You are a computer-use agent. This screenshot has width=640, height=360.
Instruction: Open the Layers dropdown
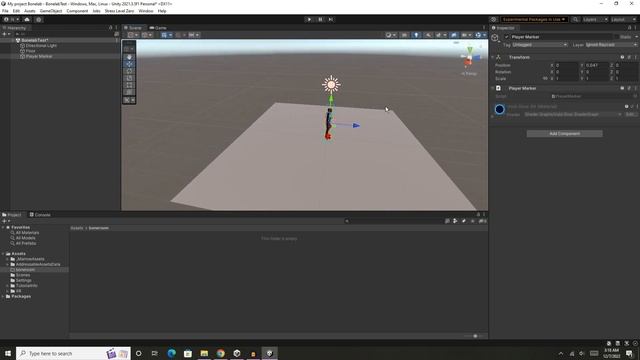[595, 19]
